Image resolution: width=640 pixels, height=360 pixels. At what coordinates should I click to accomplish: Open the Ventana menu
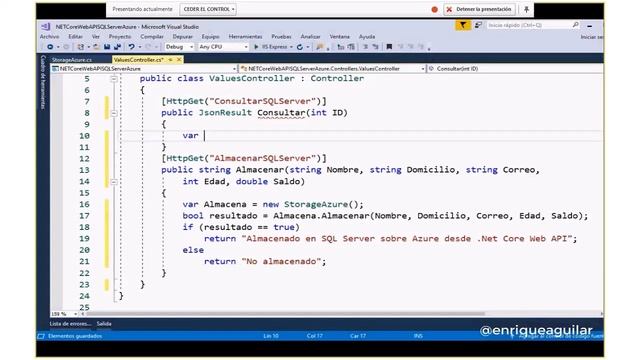(340, 37)
